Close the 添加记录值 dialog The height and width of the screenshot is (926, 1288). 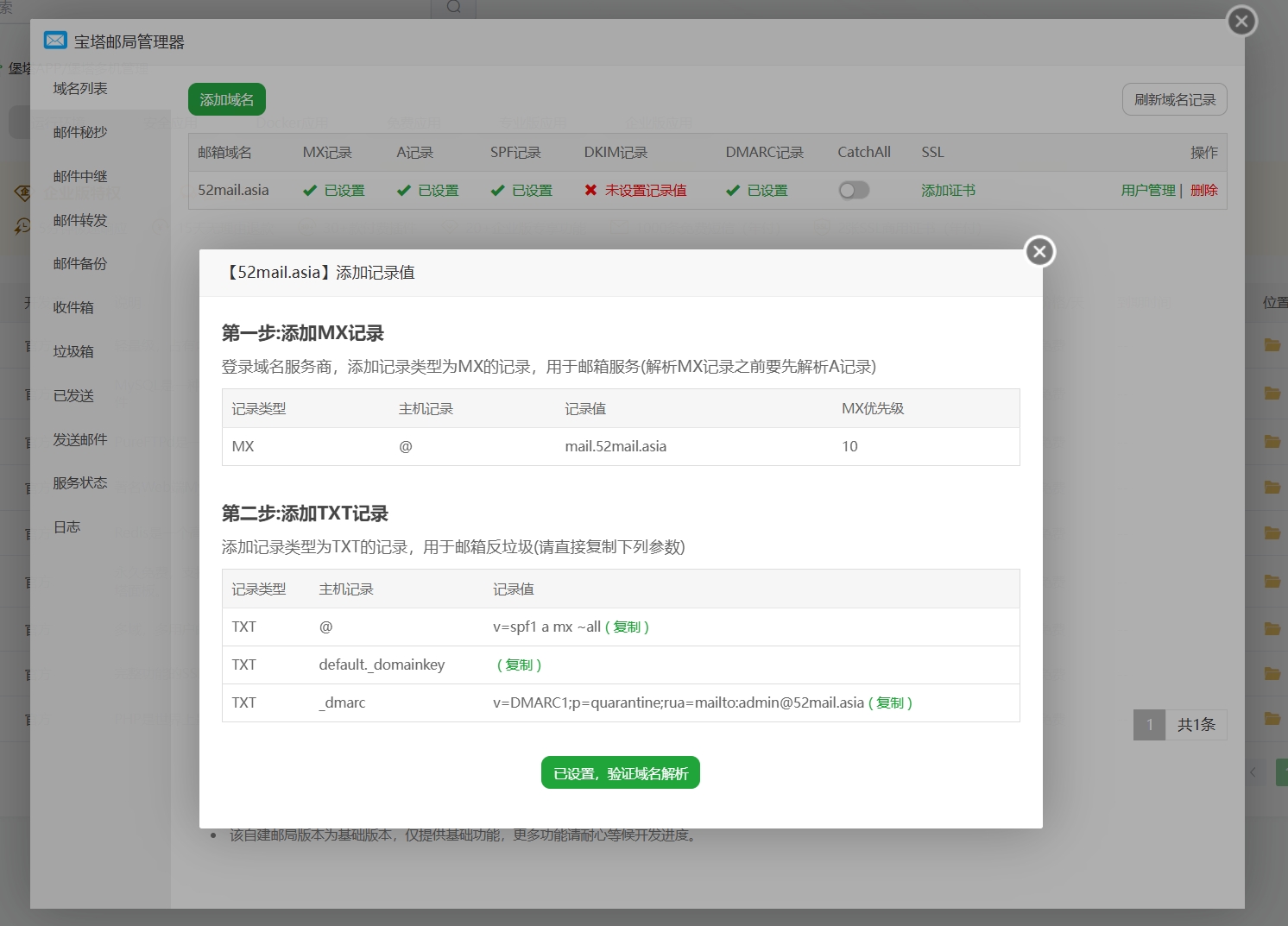(1039, 252)
